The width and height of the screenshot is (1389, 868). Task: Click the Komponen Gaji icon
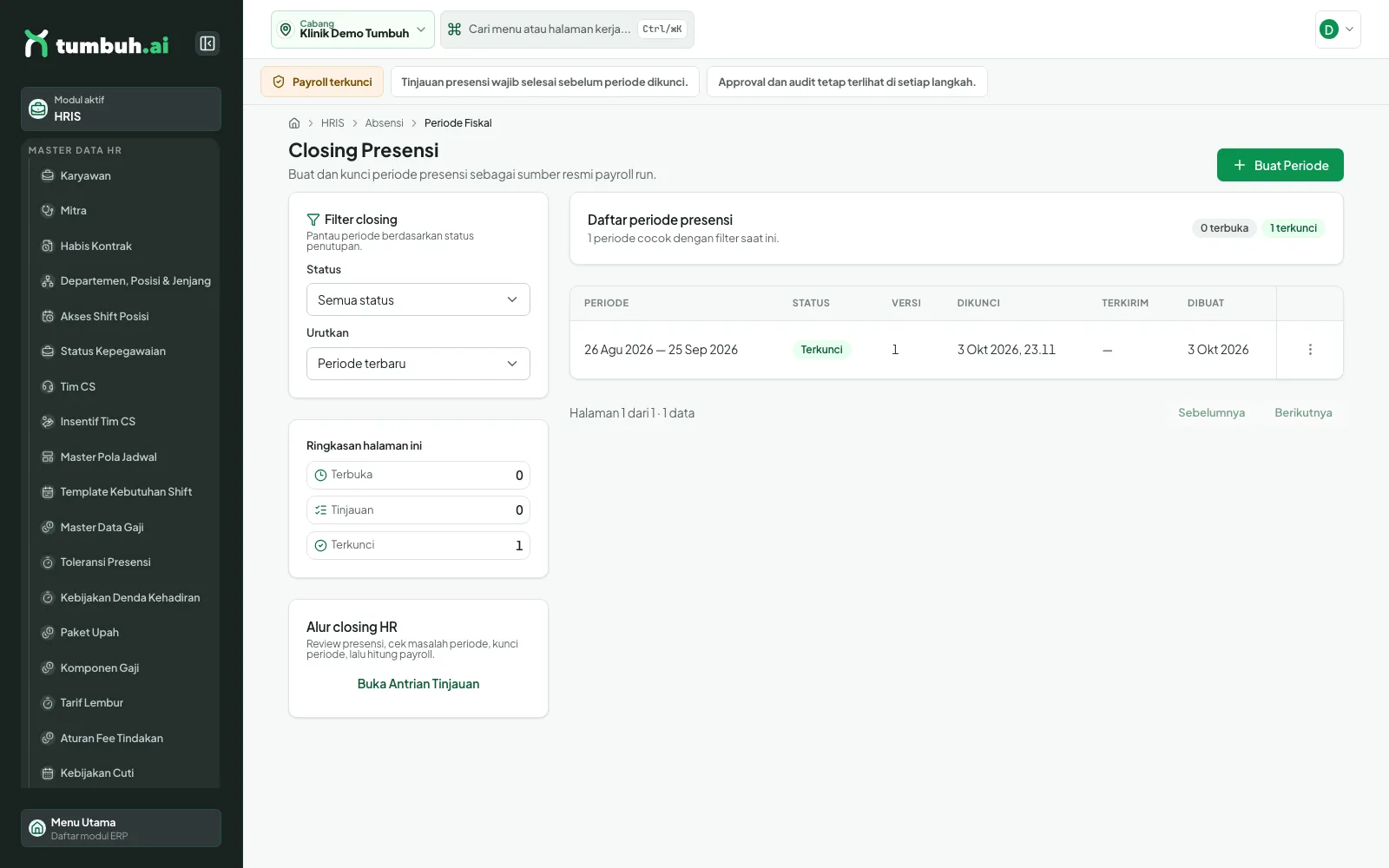click(x=48, y=668)
